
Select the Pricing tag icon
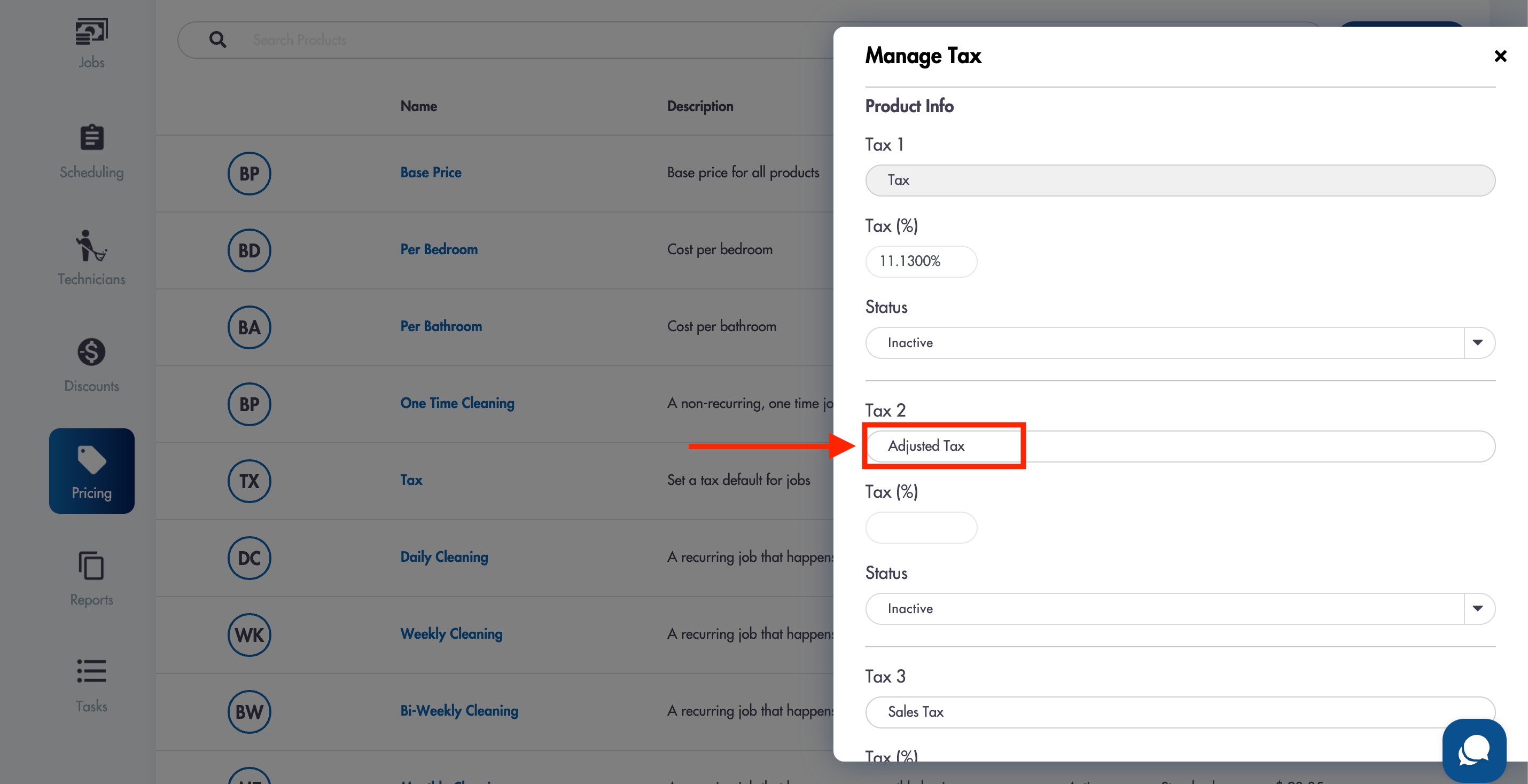click(x=91, y=460)
